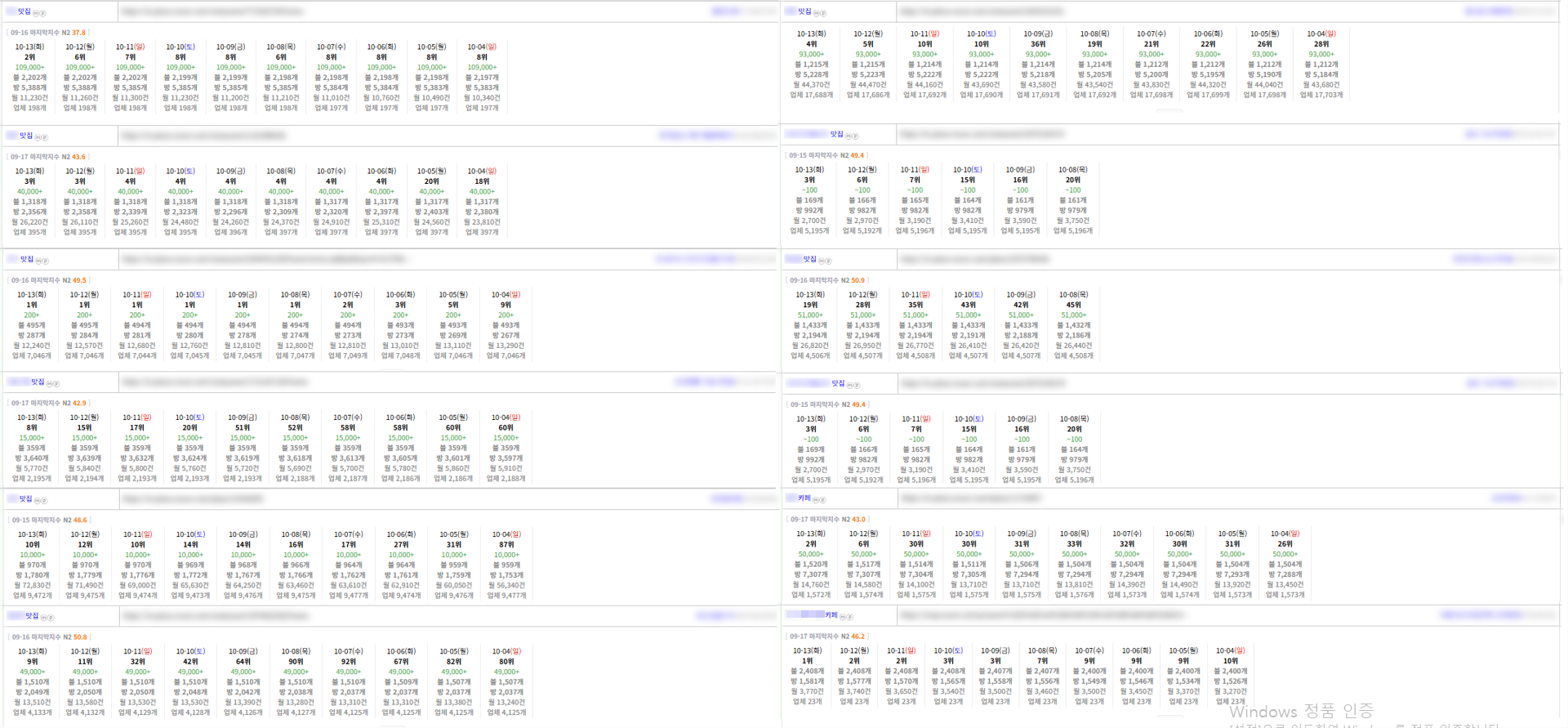Click the '87위' rank cell
The width and height of the screenshot is (1568, 728).
point(506,545)
